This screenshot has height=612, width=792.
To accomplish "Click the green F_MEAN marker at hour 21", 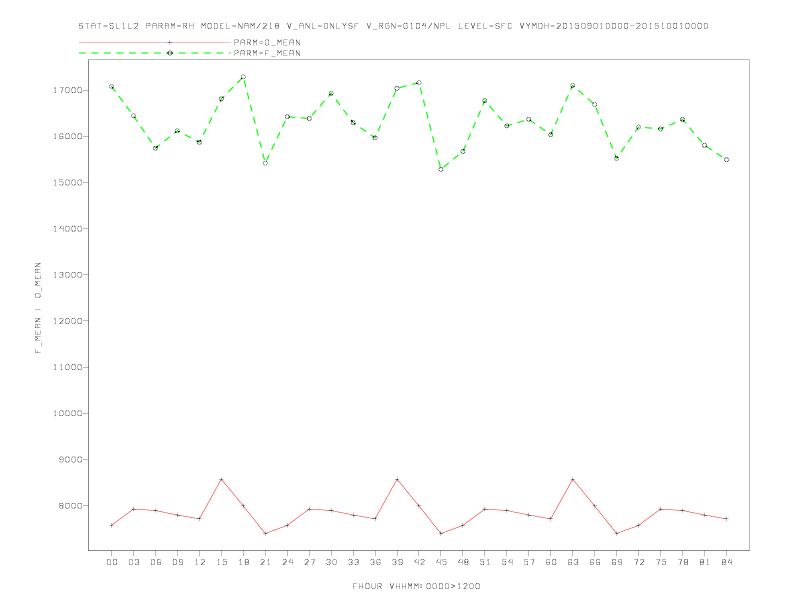I will point(265,163).
